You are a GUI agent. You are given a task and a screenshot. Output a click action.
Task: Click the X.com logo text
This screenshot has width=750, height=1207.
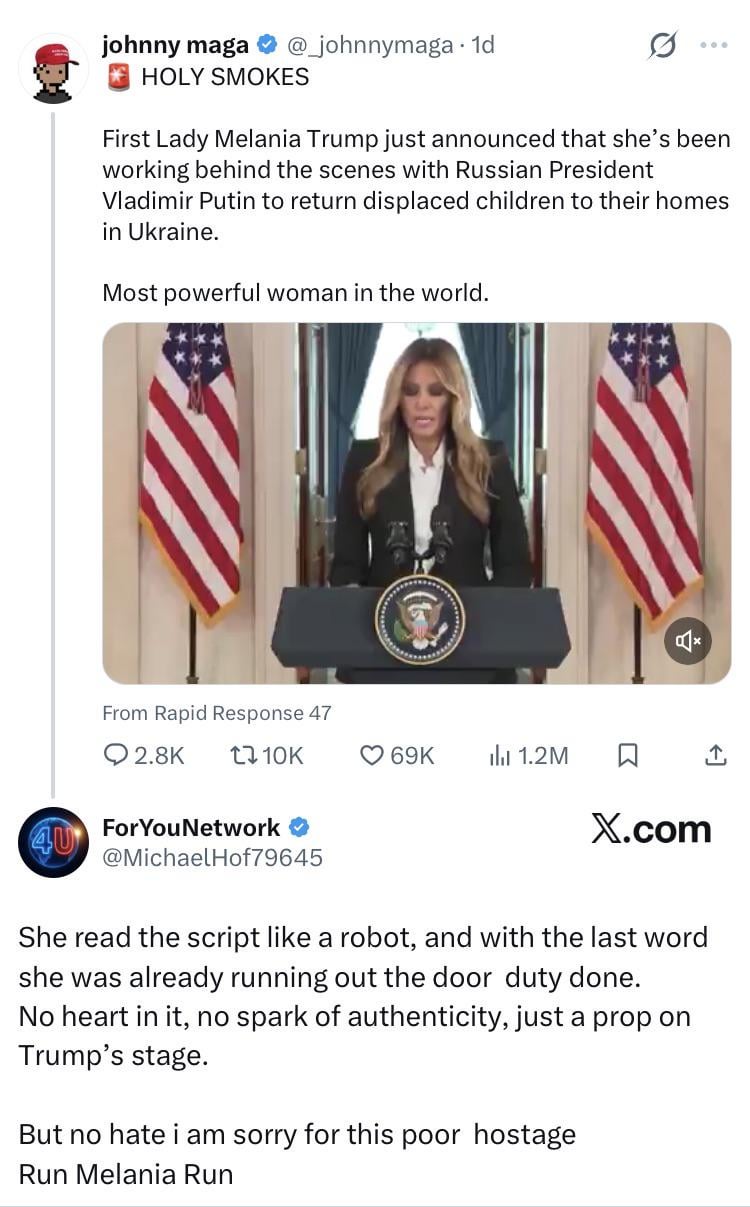pyautogui.click(x=650, y=829)
